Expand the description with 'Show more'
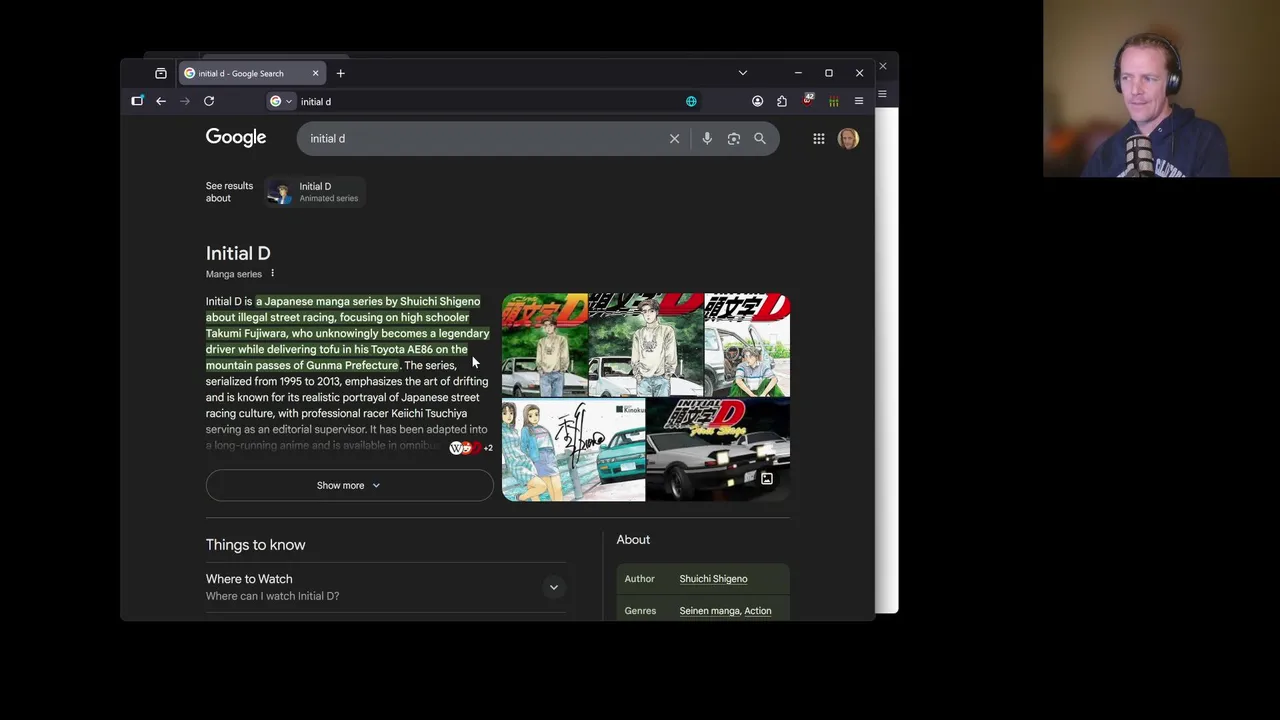The width and height of the screenshot is (1280, 720). pos(349,485)
